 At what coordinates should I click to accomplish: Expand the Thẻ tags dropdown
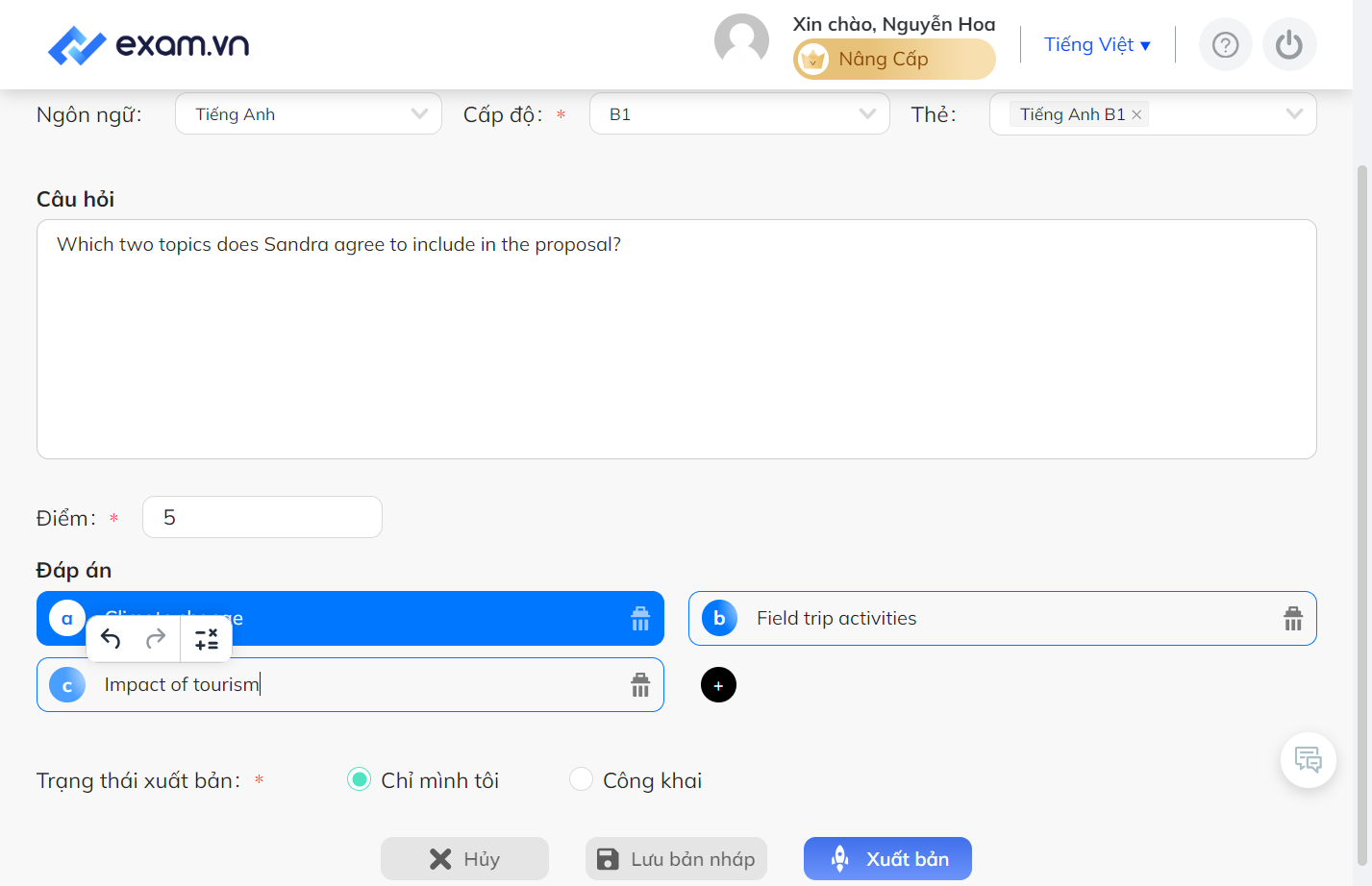[1294, 114]
